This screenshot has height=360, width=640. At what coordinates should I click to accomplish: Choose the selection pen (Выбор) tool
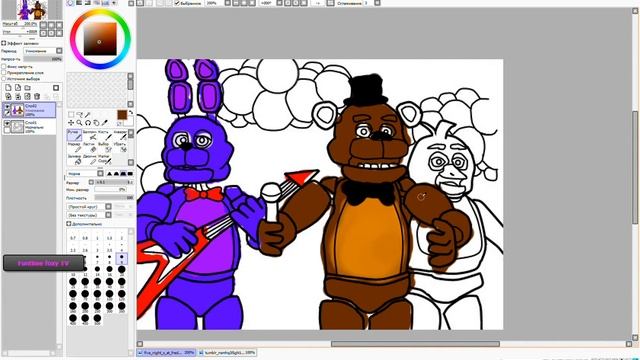pos(104,147)
